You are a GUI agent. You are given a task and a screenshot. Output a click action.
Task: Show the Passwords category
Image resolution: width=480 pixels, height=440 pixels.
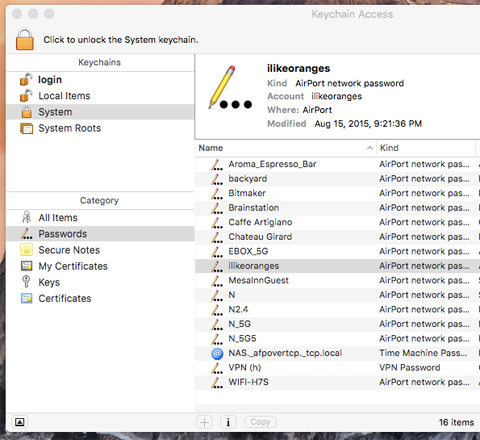click(100, 234)
